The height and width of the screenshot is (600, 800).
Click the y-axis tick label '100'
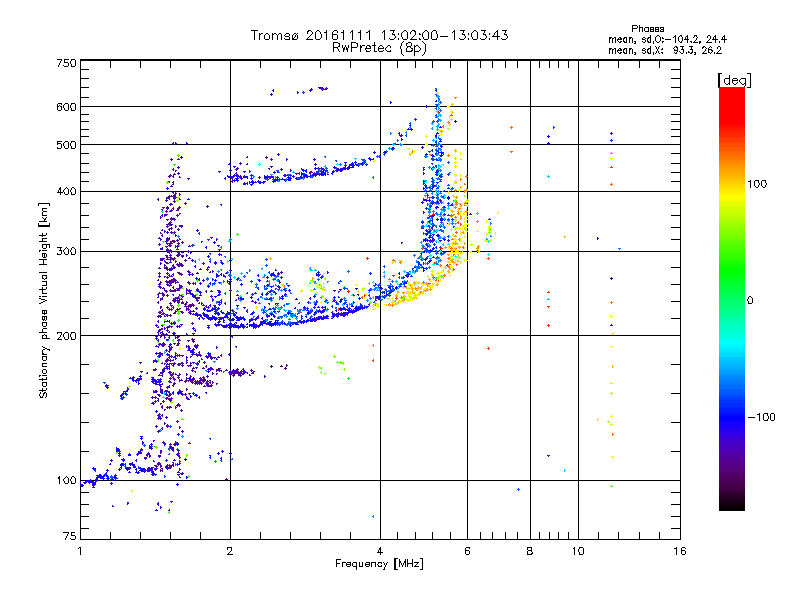(x=66, y=481)
